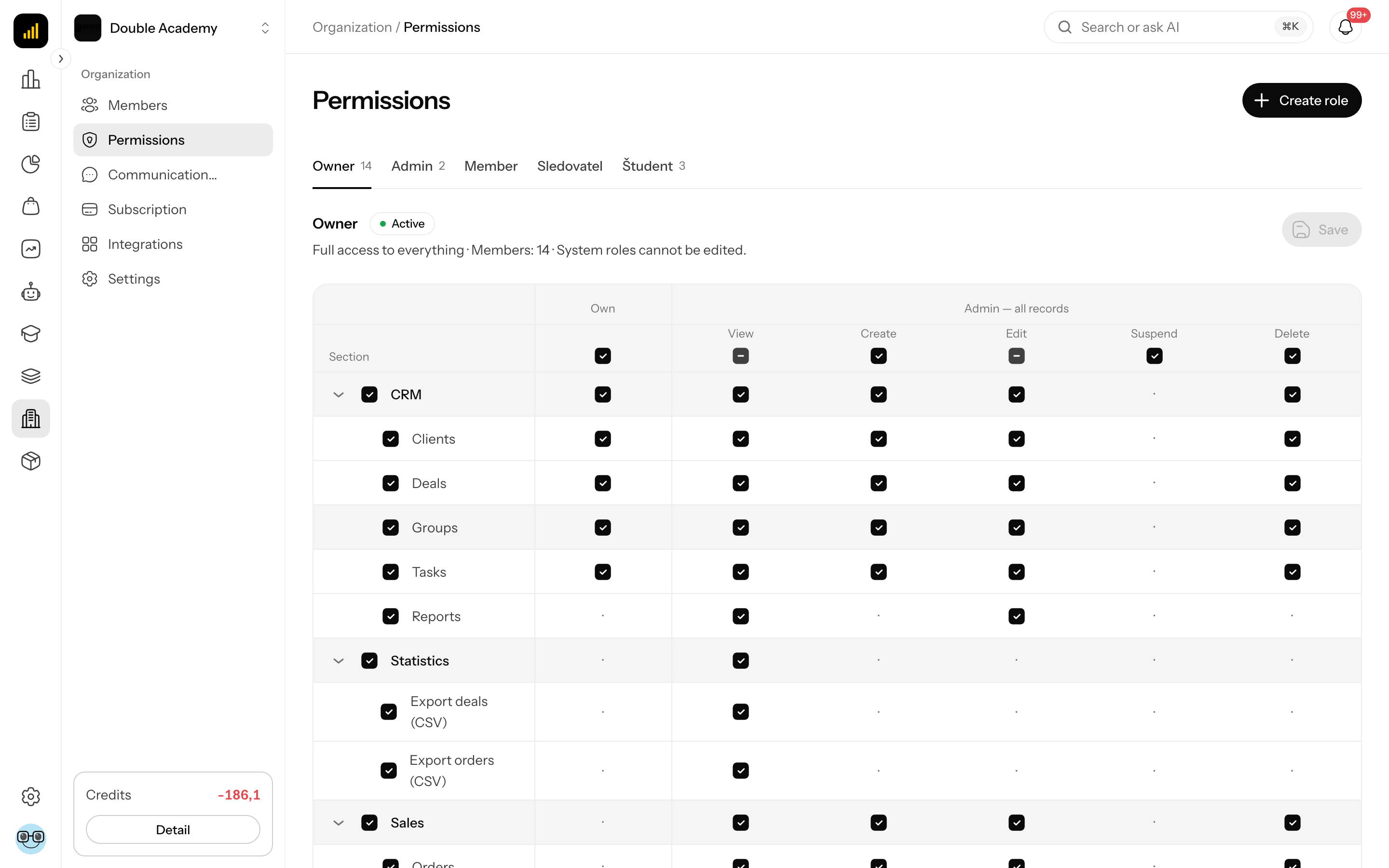Collapse the Sales section chevron
The image size is (1389, 868).
coord(338,823)
